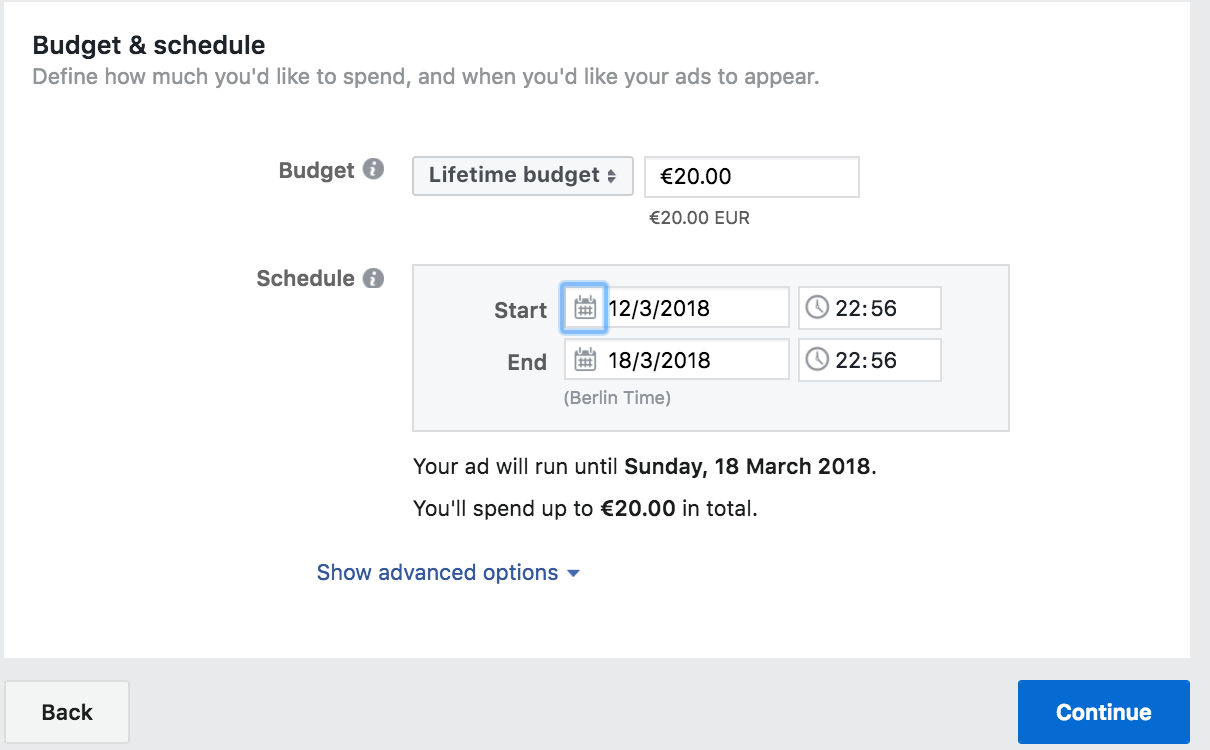
Task: Click the €20.00 budget amount field
Action: pos(751,177)
